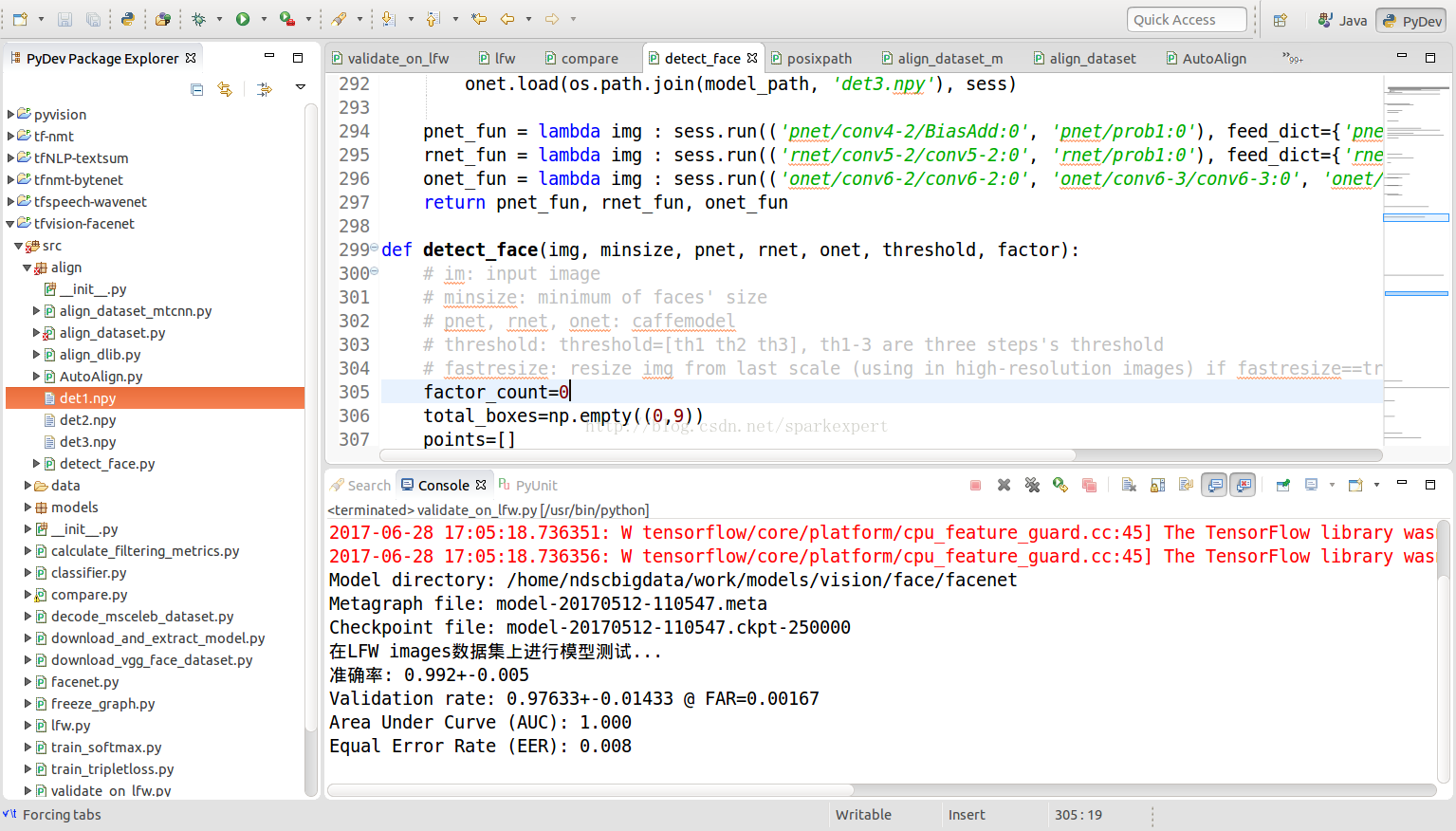1456x831 pixels.
Task: Click Clear Console icon
Action: pyautogui.click(x=1129, y=485)
